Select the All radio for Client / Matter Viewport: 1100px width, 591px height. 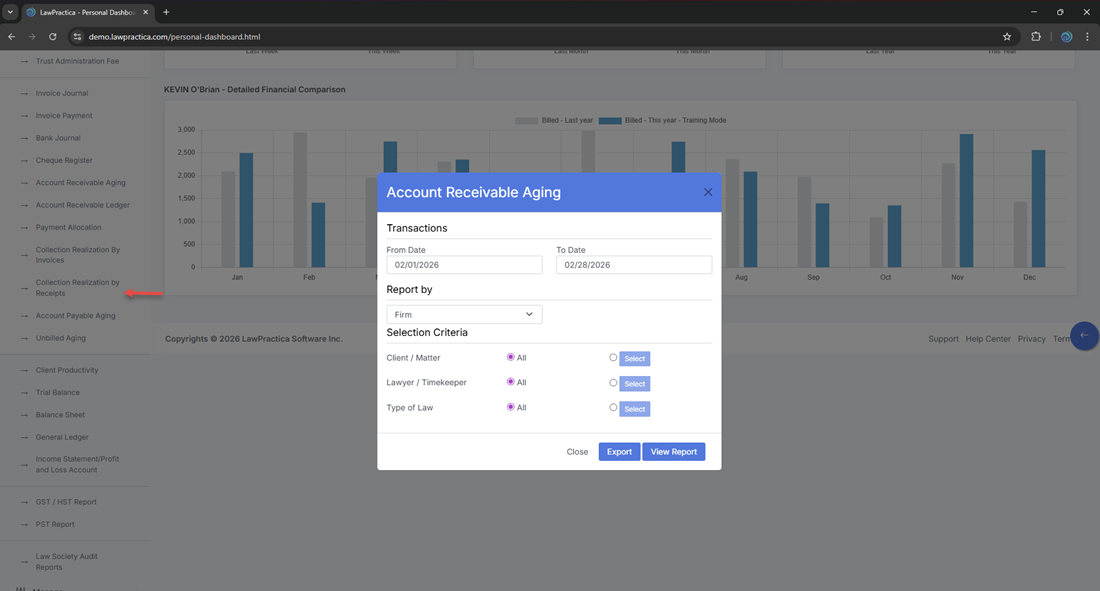(511, 357)
